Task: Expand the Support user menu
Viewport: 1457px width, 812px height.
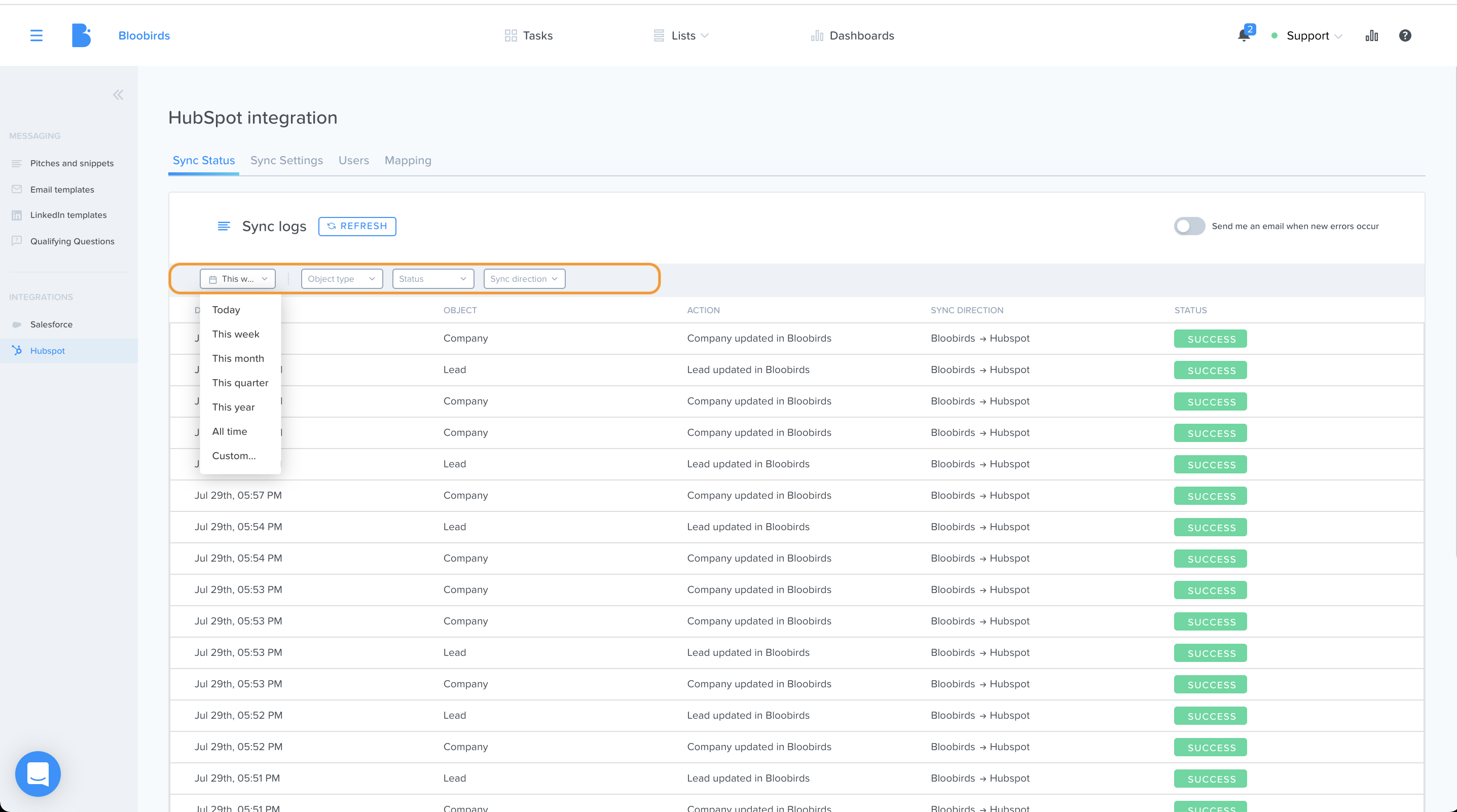Action: point(1338,36)
